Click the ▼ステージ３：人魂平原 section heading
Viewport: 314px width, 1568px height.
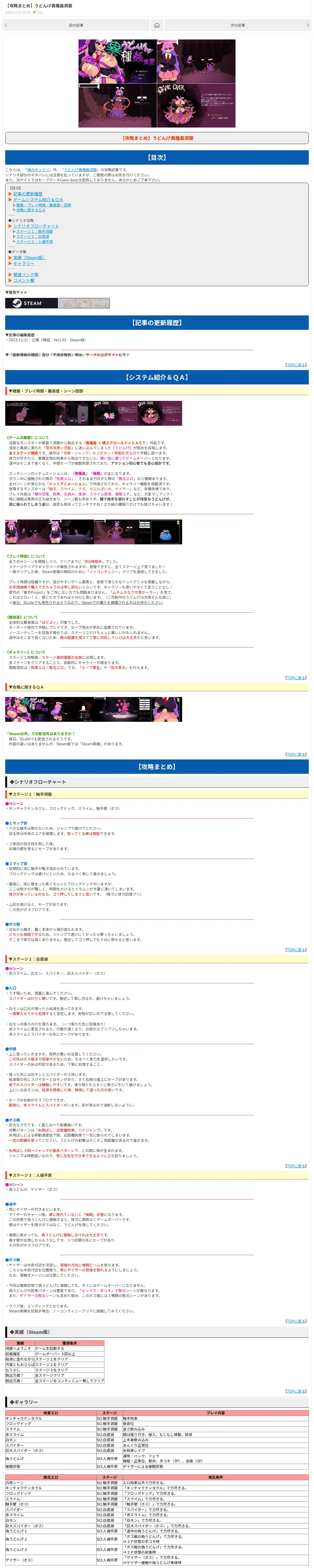click(x=157, y=1175)
